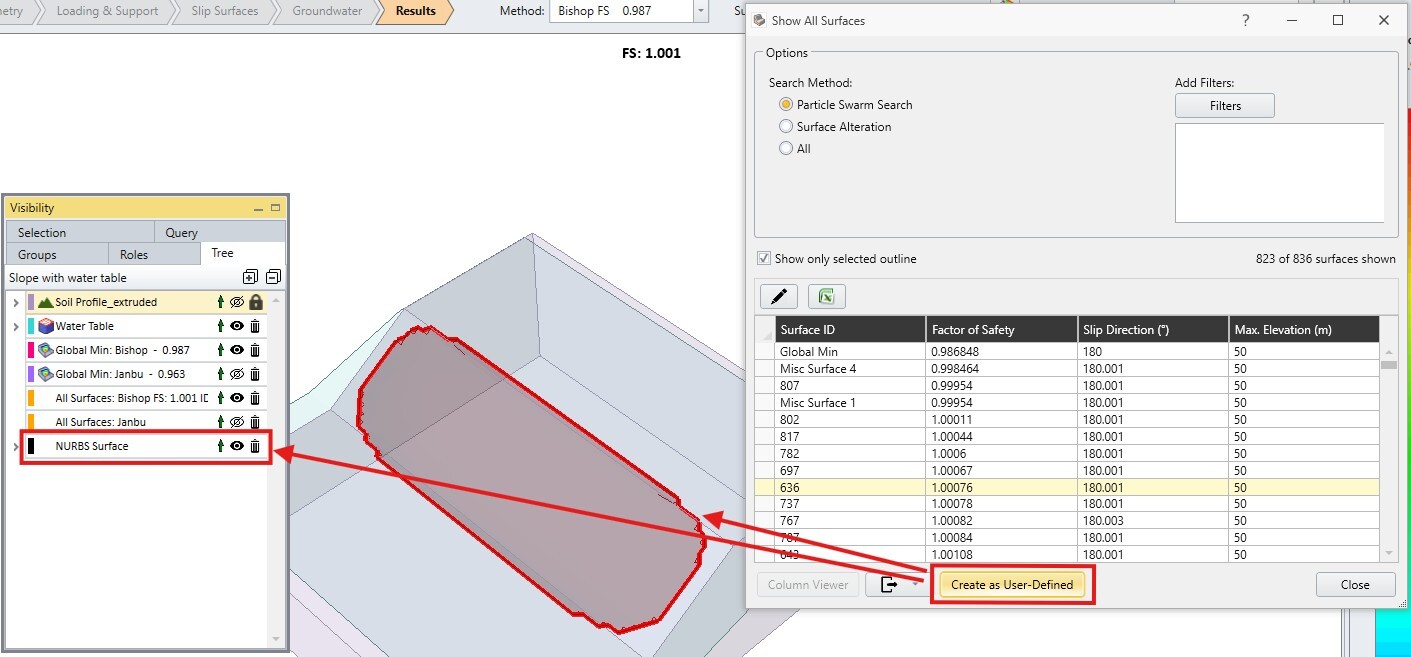The height and width of the screenshot is (657, 1411).
Task: Delete NURBS Surface using trash icon
Action: click(x=255, y=446)
